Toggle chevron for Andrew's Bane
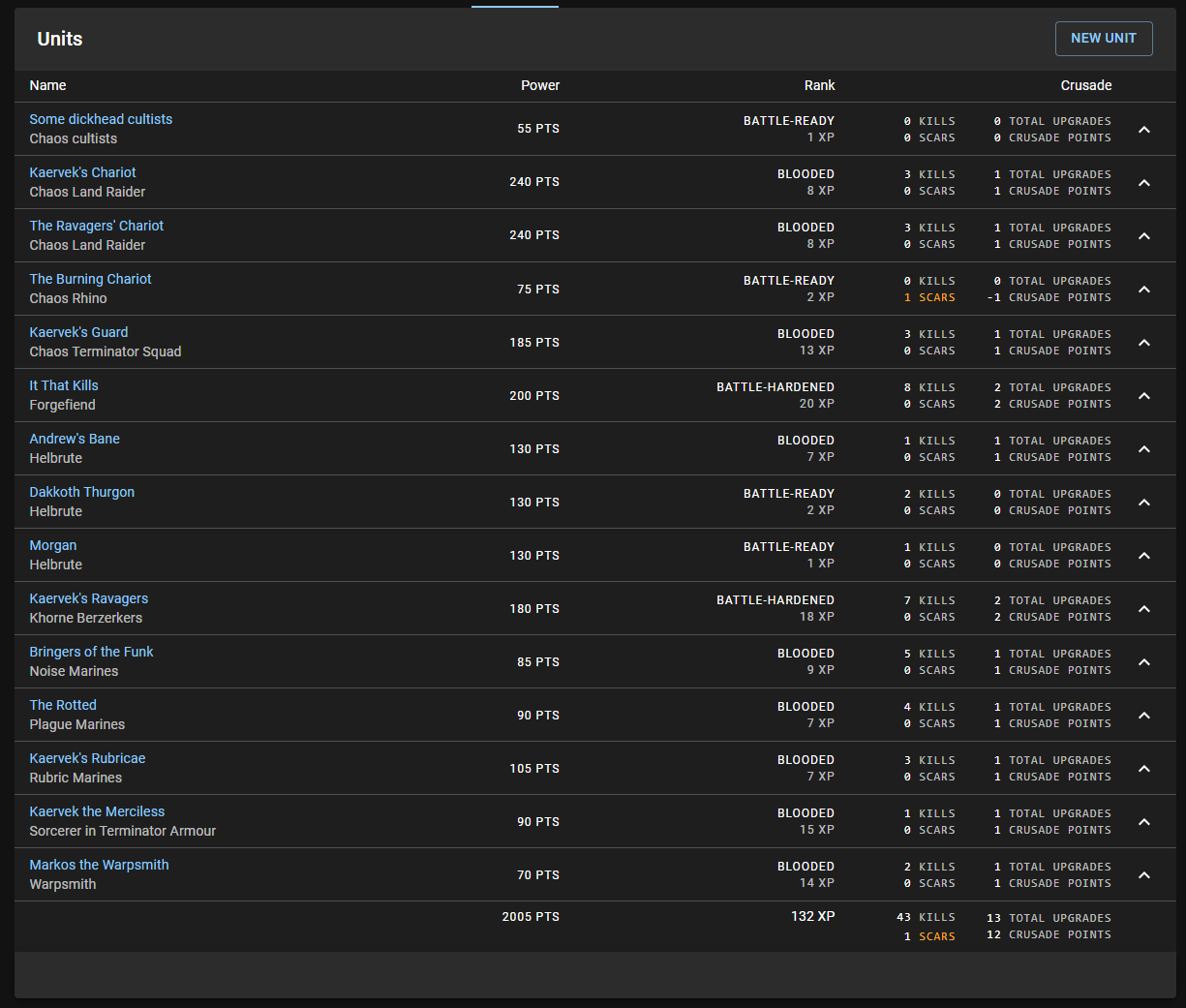The width and height of the screenshot is (1186, 1008). (x=1143, y=449)
